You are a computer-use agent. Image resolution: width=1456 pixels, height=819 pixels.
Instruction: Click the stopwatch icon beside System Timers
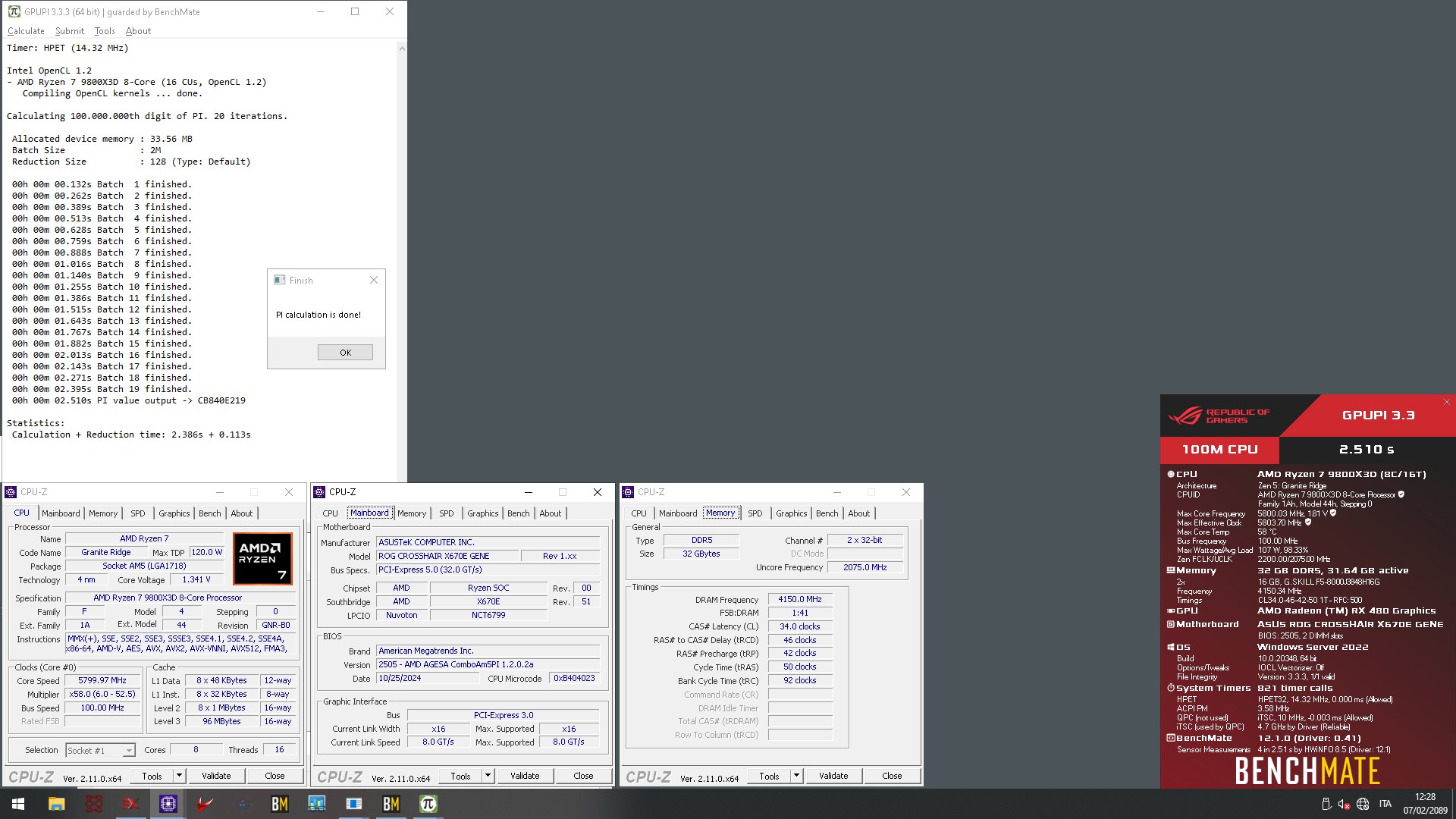pyautogui.click(x=1170, y=688)
